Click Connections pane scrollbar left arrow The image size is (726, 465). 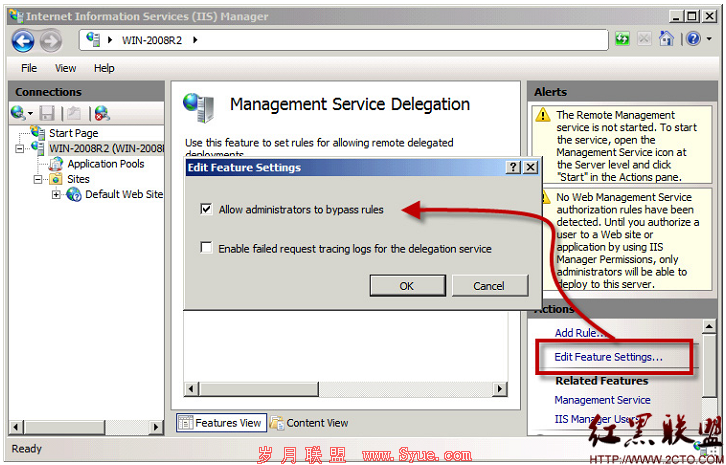click(16, 427)
